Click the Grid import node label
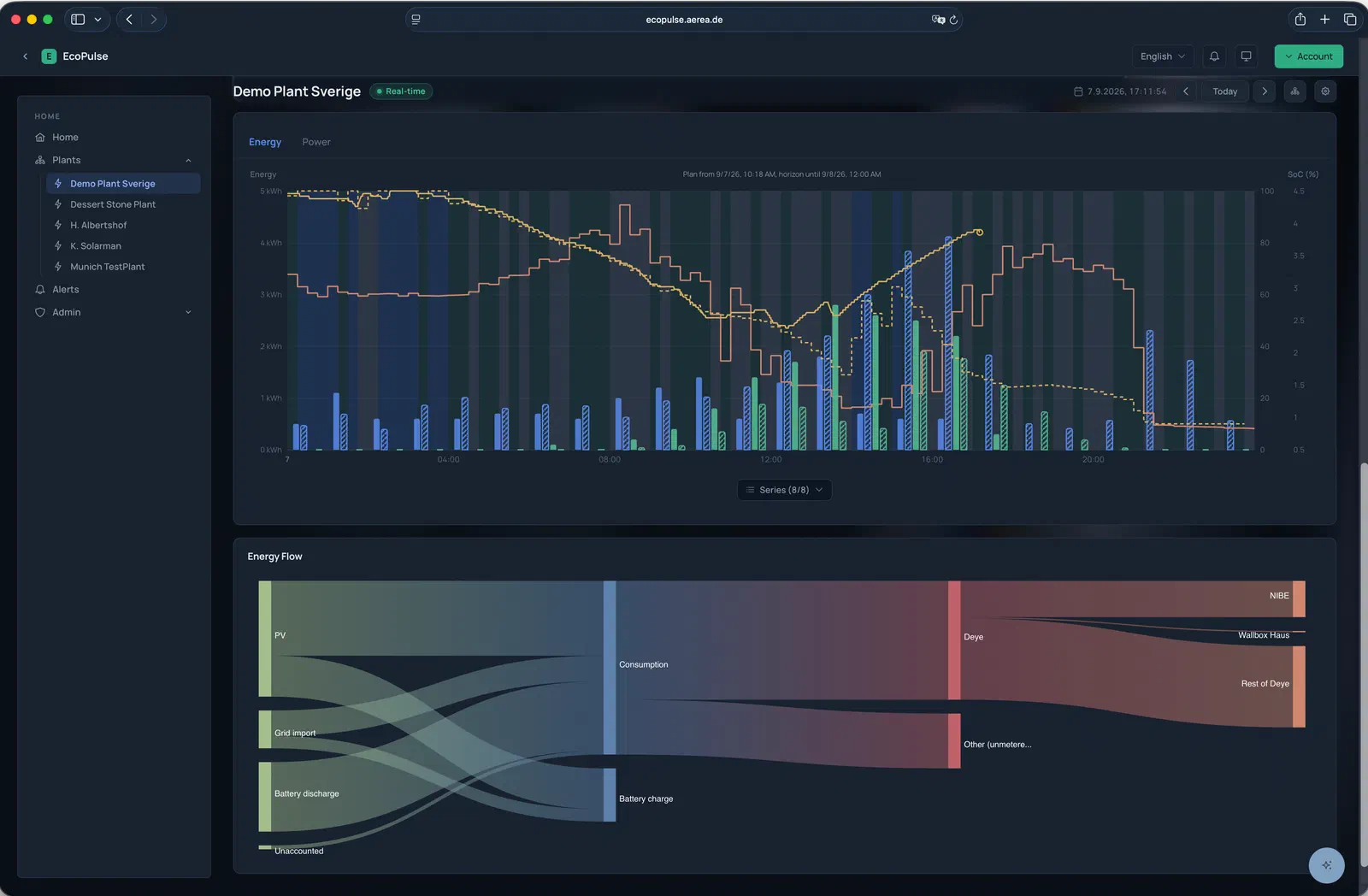The height and width of the screenshot is (896, 1368). tap(295, 734)
